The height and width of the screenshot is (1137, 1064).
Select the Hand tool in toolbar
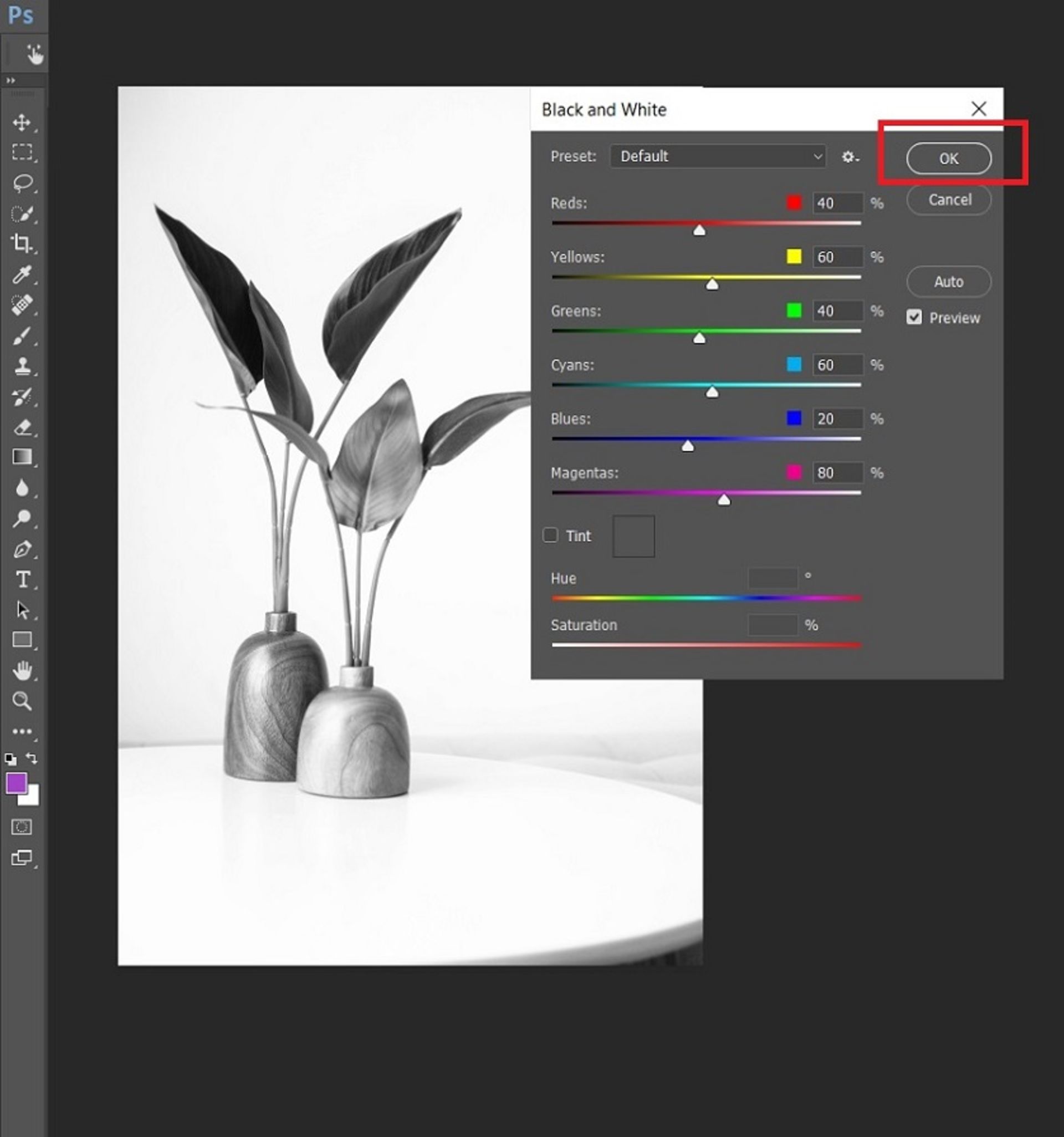pyautogui.click(x=22, y=670)
